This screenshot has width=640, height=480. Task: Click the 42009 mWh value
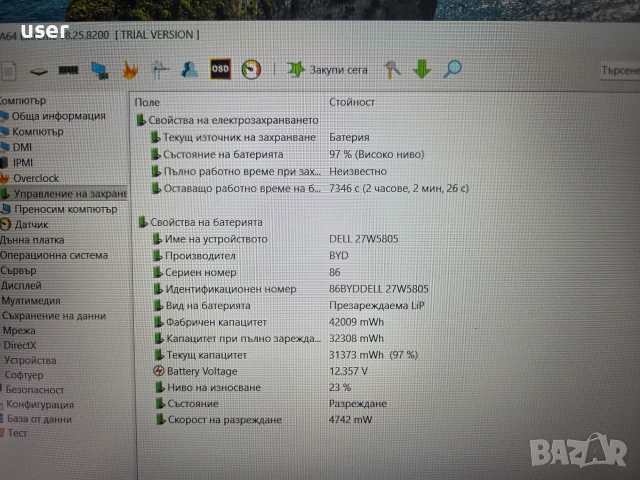[x=356, y=322]
